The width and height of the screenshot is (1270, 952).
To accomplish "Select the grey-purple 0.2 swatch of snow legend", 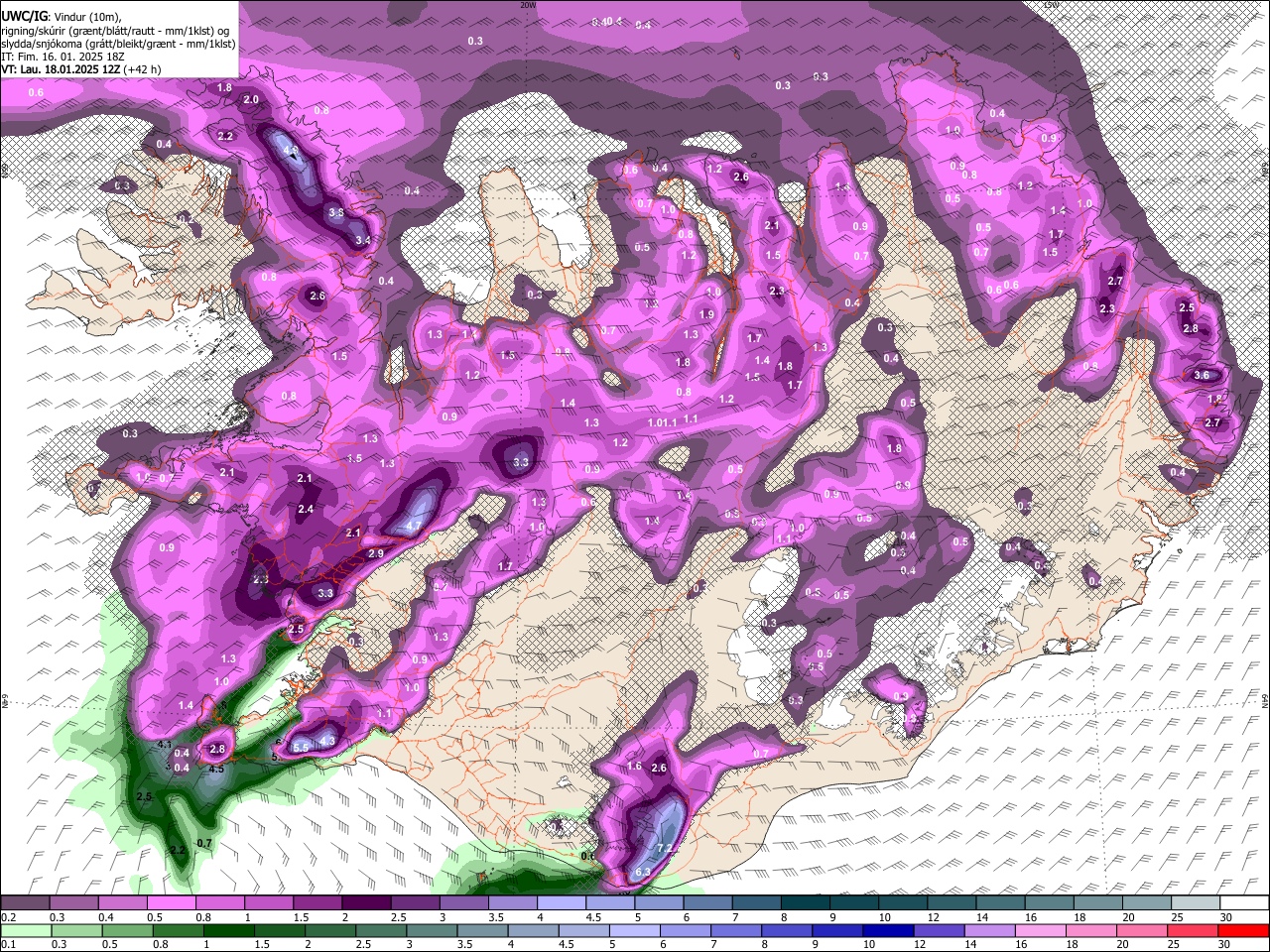I will click(x=25, y=903).
